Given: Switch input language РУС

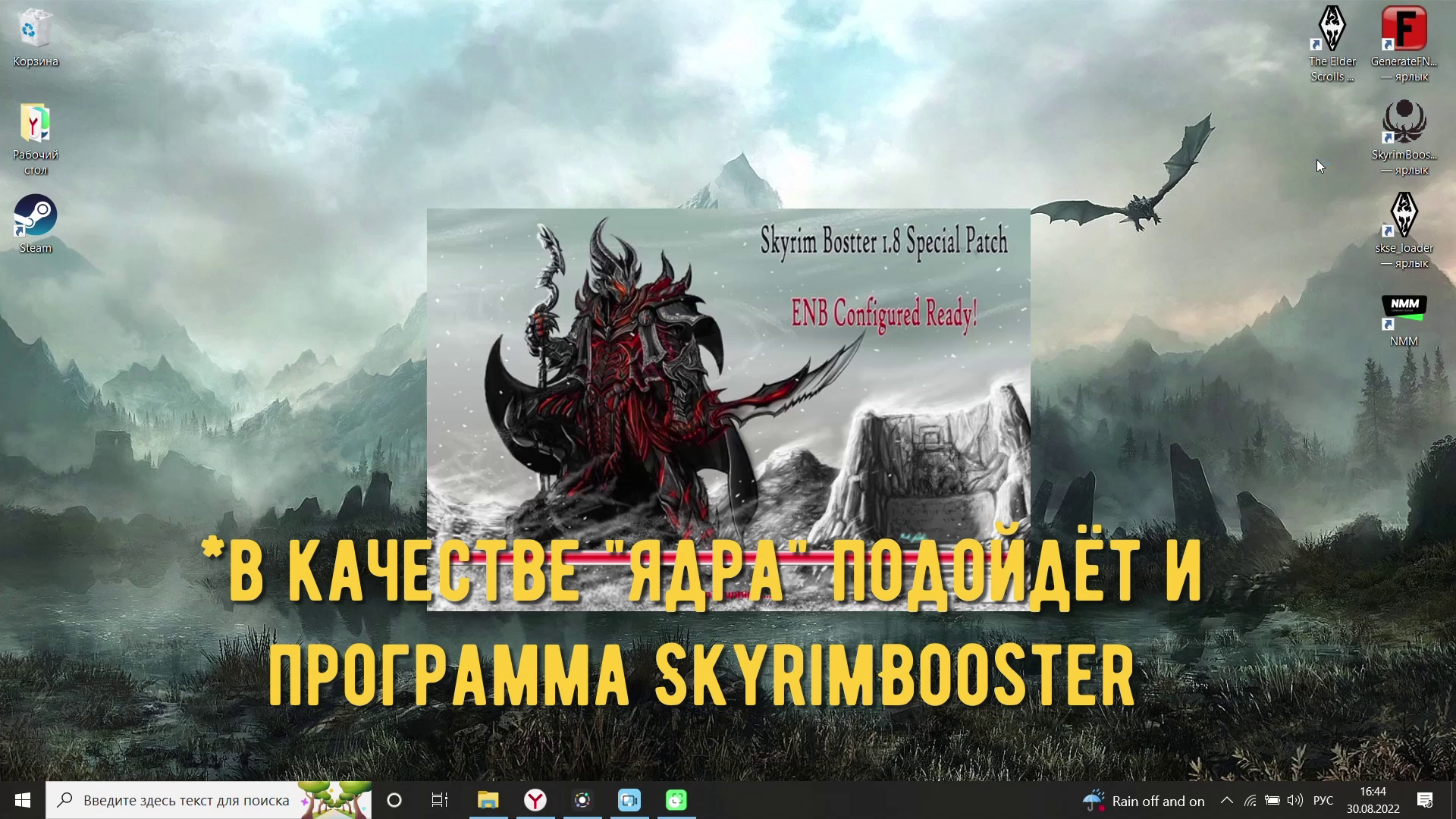Looking at the screenshot, I should click(1323, 801).
